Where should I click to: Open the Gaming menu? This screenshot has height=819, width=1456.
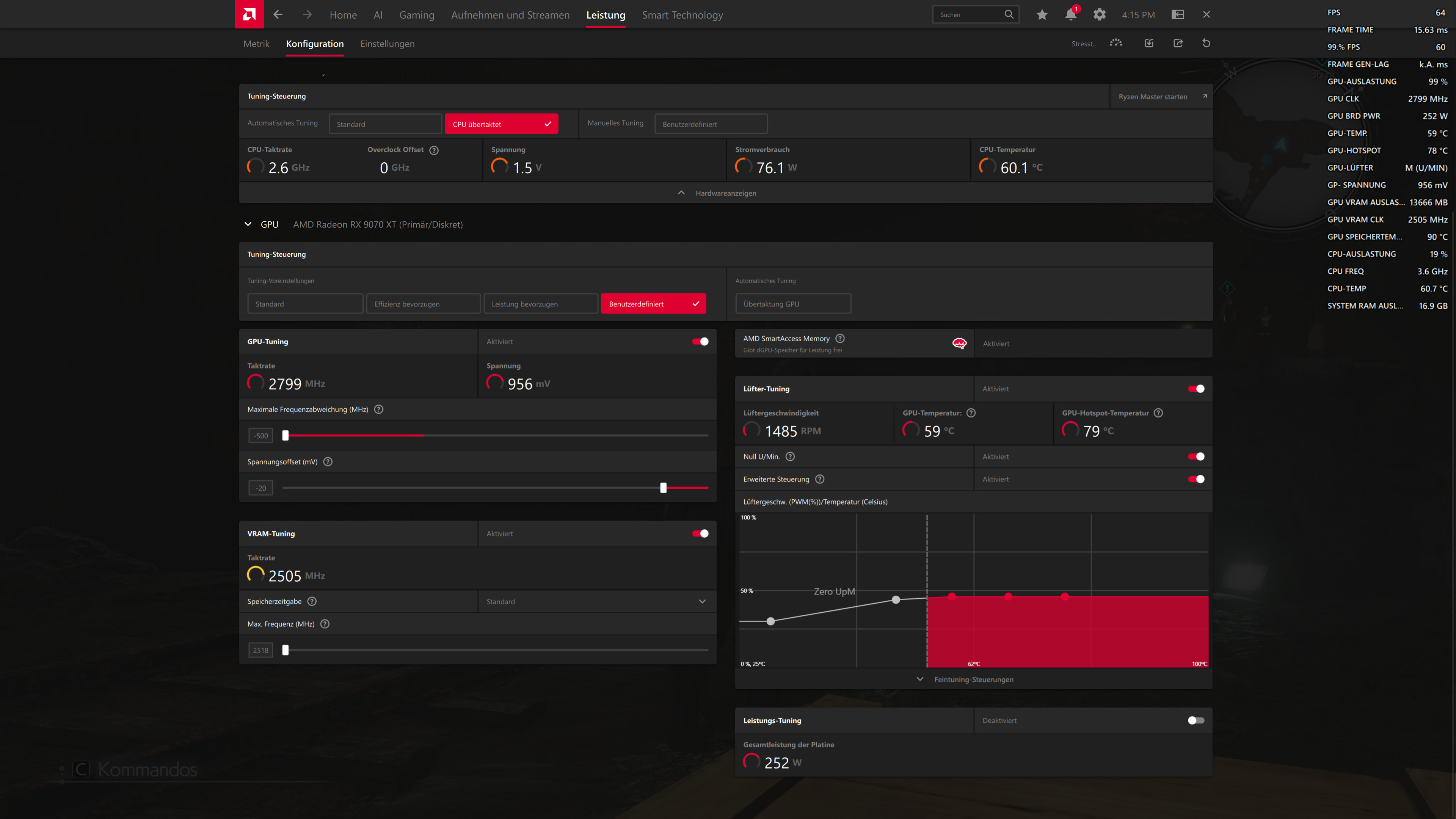[417, 15]
